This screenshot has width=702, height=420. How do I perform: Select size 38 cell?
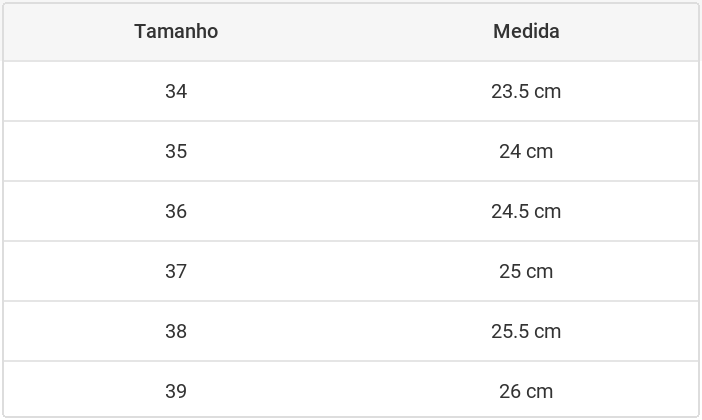(x=176, y=331)
